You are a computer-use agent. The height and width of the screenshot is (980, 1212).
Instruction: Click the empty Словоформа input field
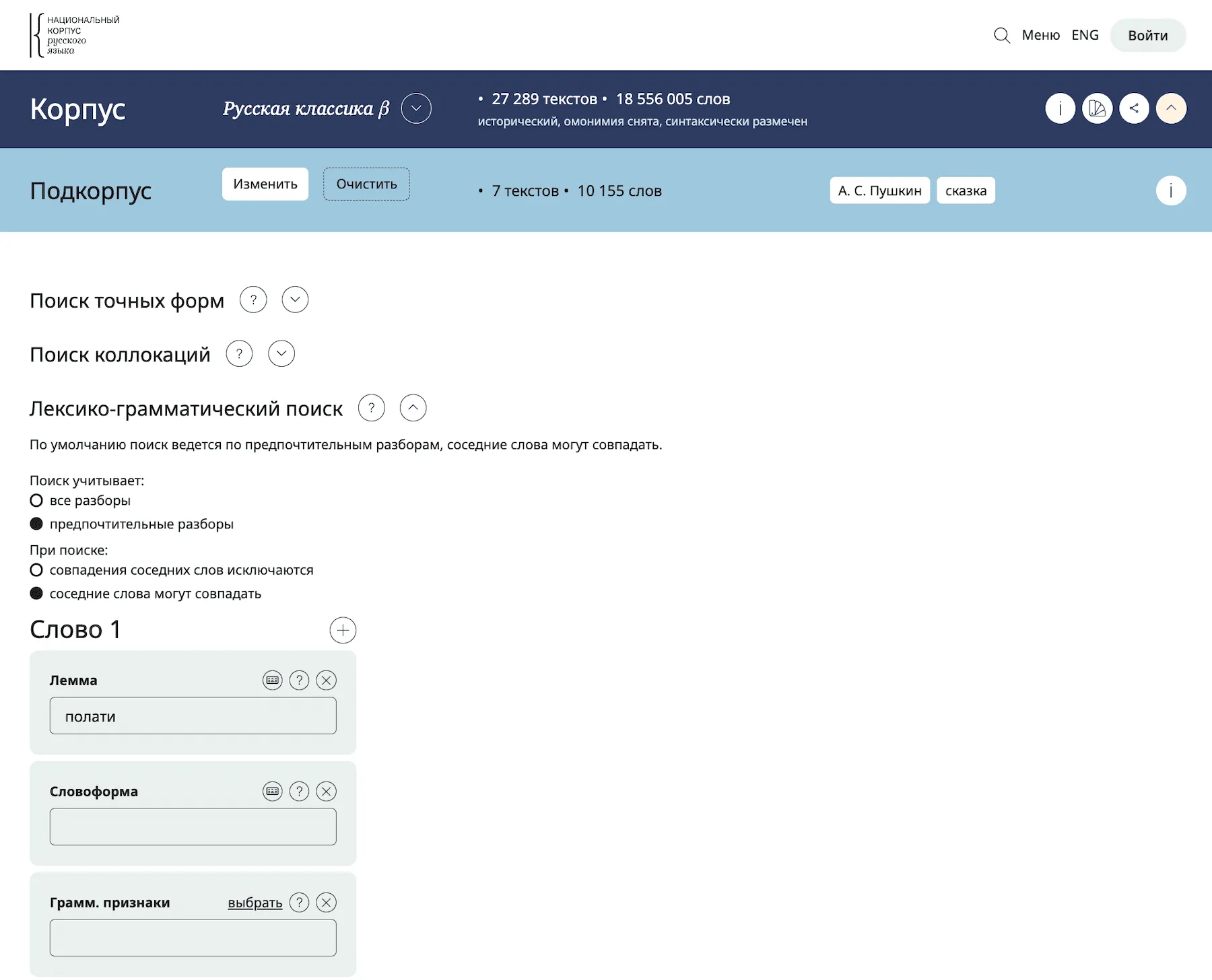click(193, 827)
